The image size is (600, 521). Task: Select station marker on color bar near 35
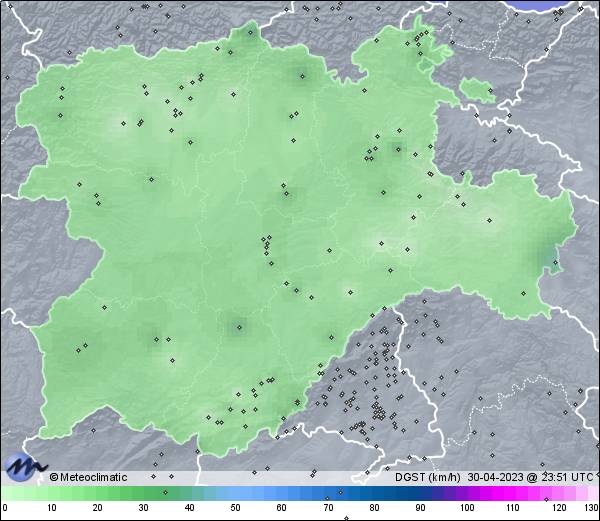click(x=165, y=492)
